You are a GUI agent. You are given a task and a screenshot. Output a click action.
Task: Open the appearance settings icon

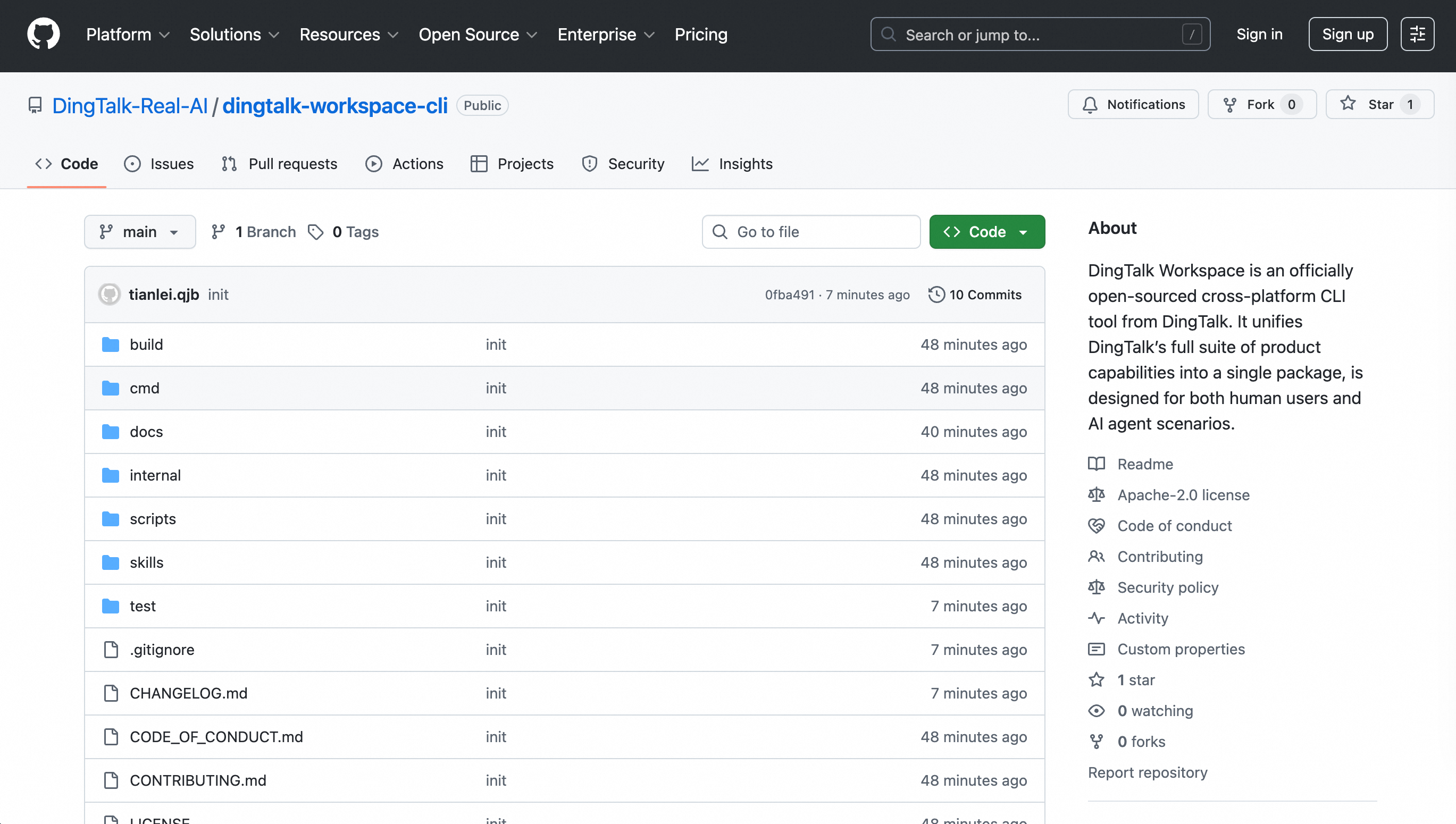pos(1417,35)
